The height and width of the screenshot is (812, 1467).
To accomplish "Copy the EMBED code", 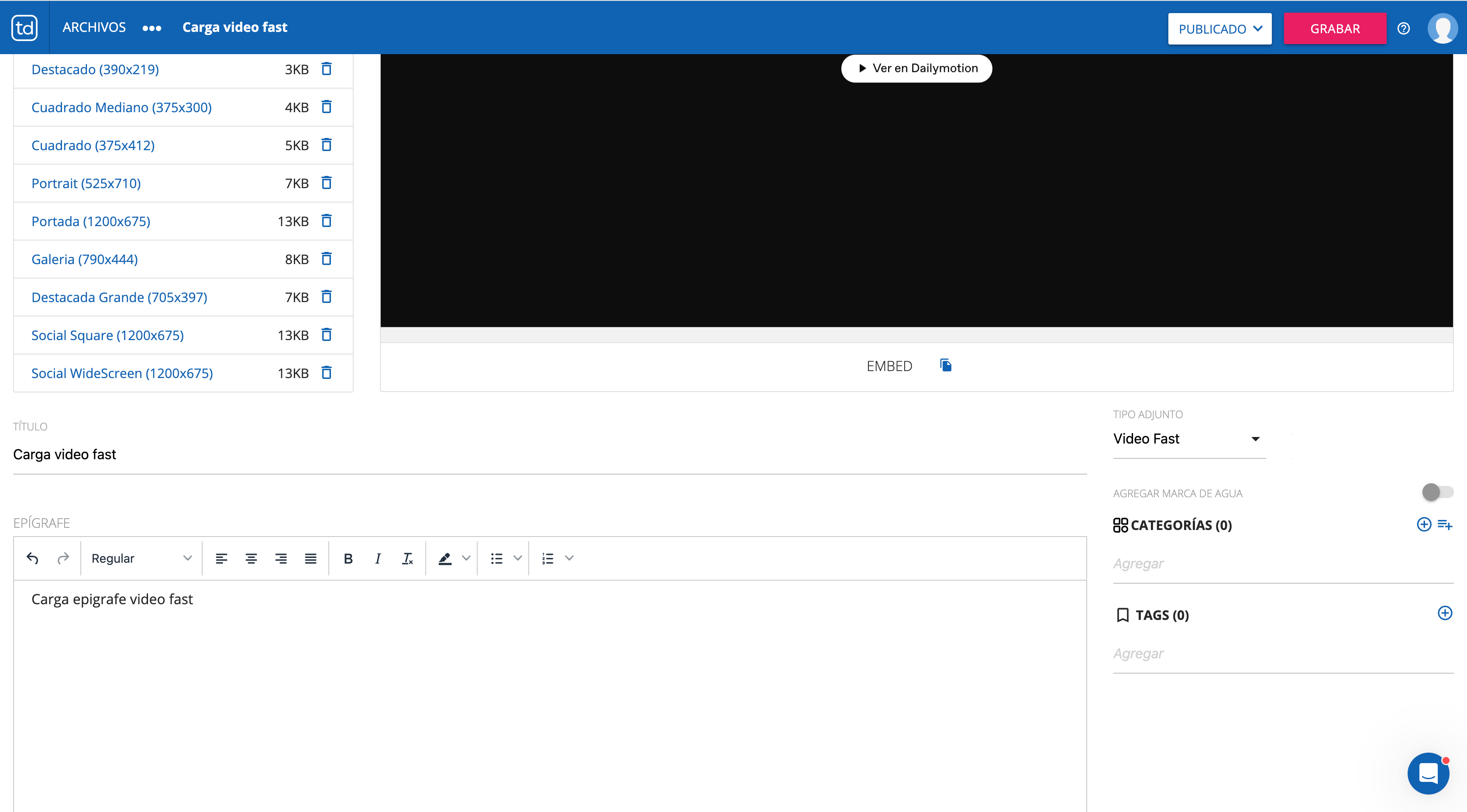I will [945, 365].
